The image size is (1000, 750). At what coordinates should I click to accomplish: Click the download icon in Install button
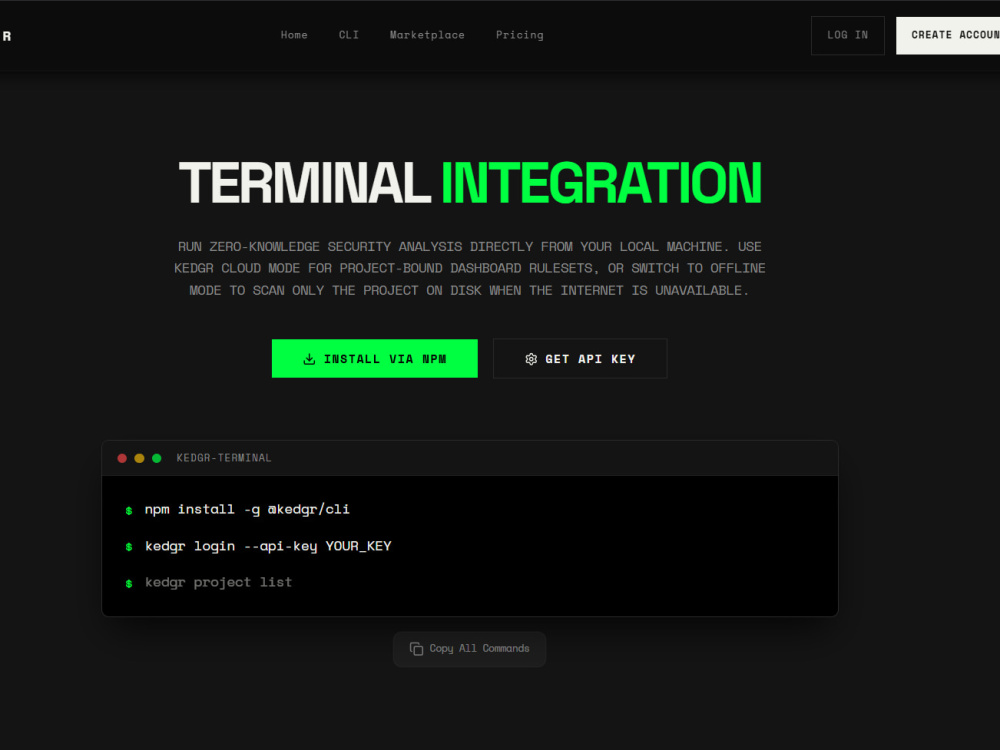(309, 359)
